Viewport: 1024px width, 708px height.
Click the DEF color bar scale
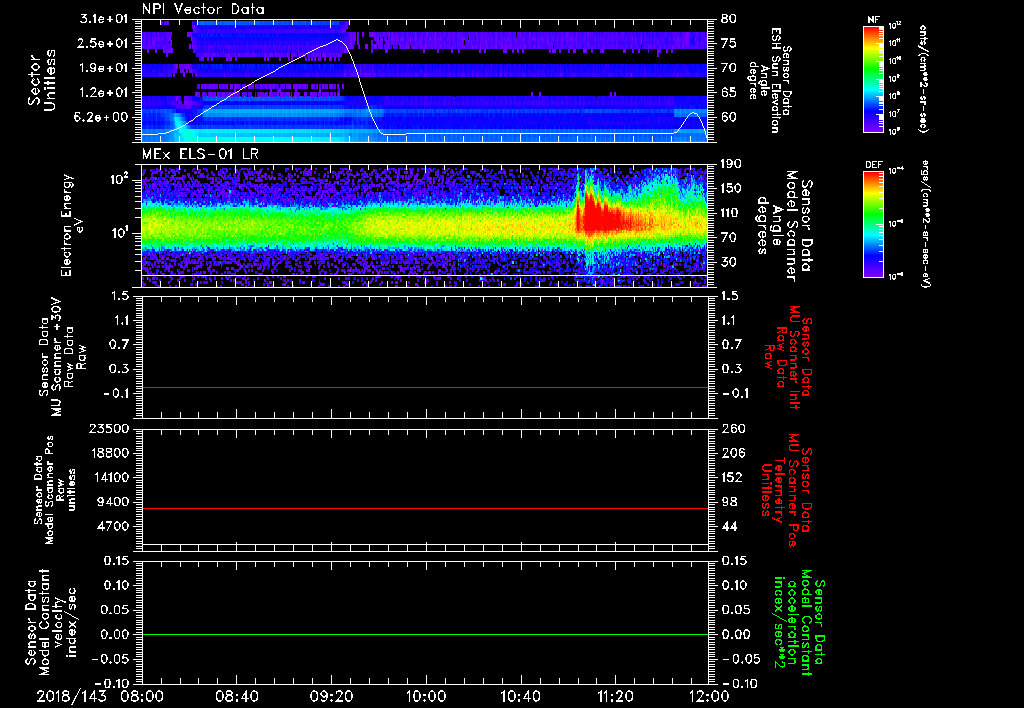(874, 223)
